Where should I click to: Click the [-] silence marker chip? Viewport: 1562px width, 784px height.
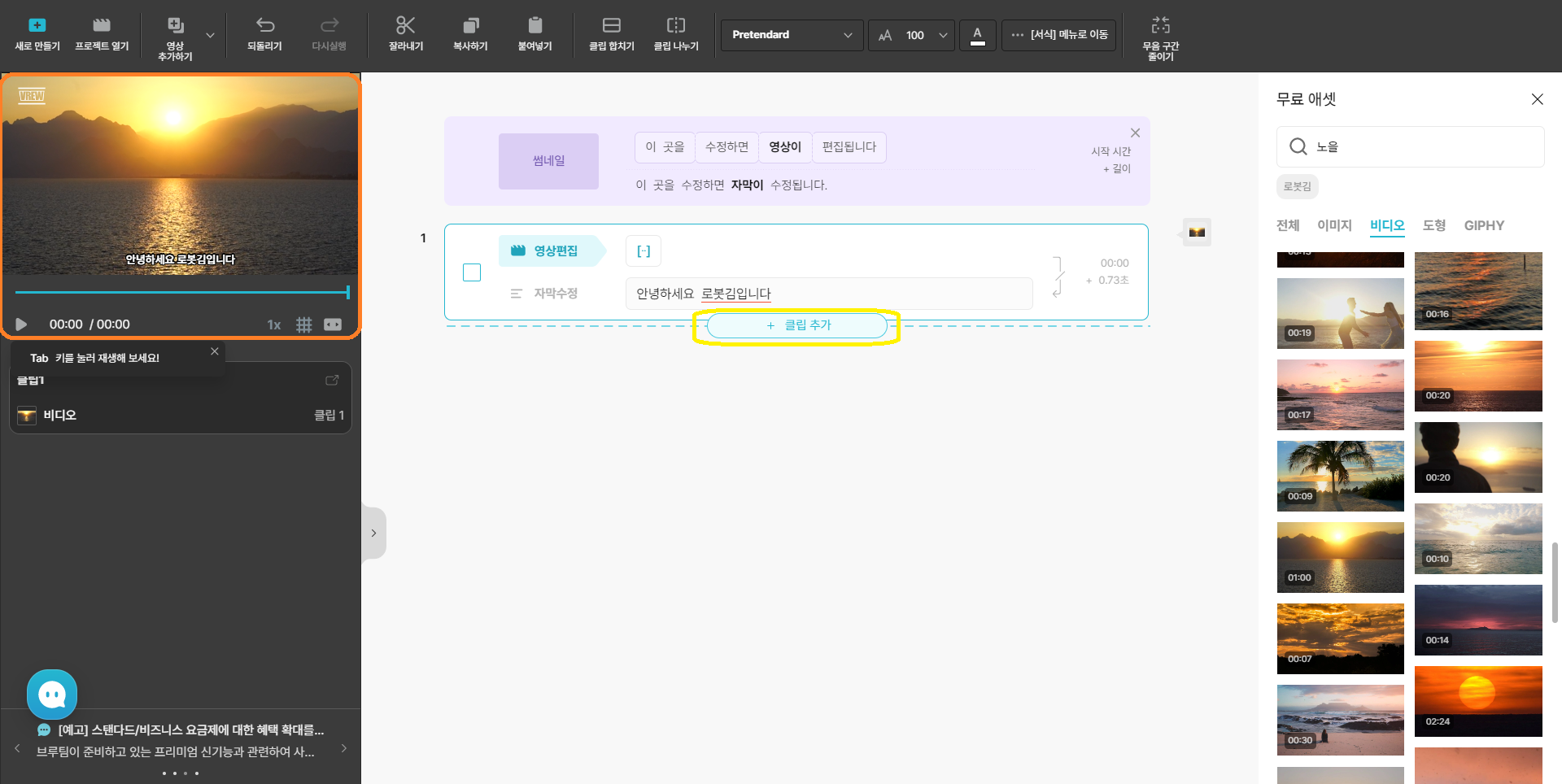[644, 251]
